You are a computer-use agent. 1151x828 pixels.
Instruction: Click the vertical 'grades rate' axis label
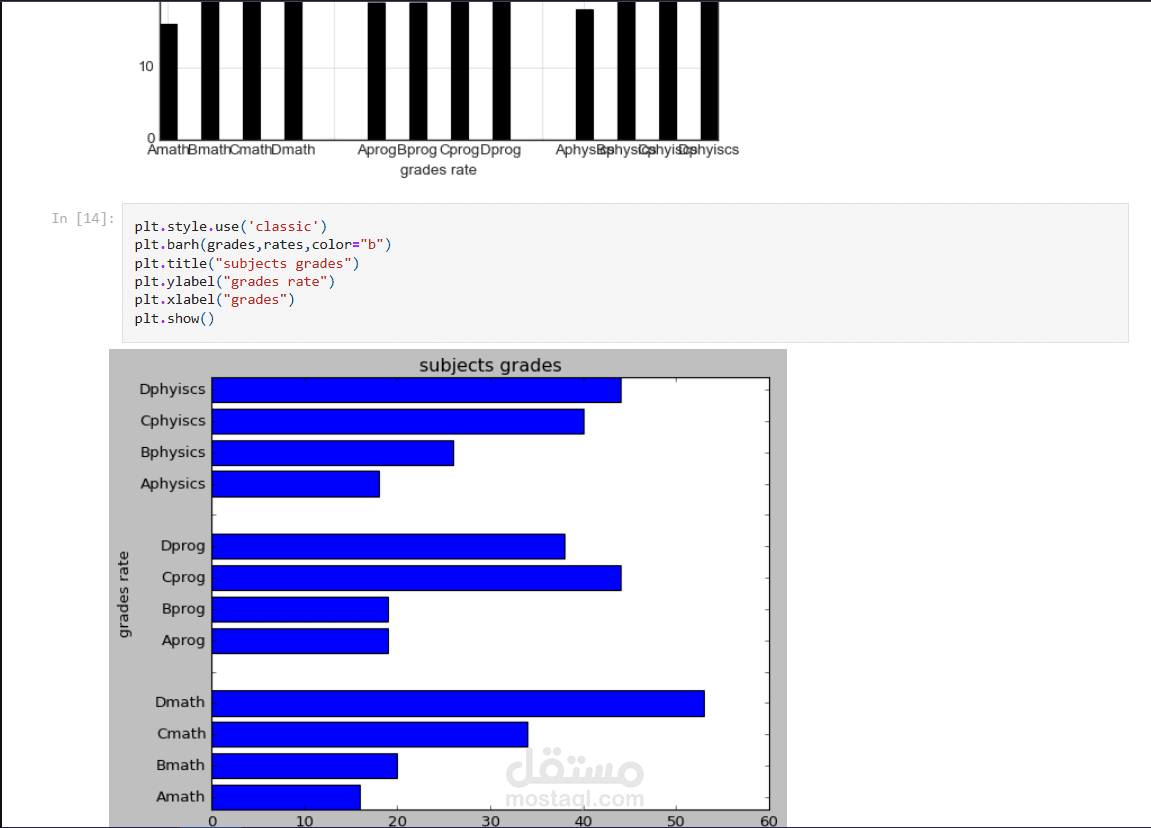pos(123,595)
